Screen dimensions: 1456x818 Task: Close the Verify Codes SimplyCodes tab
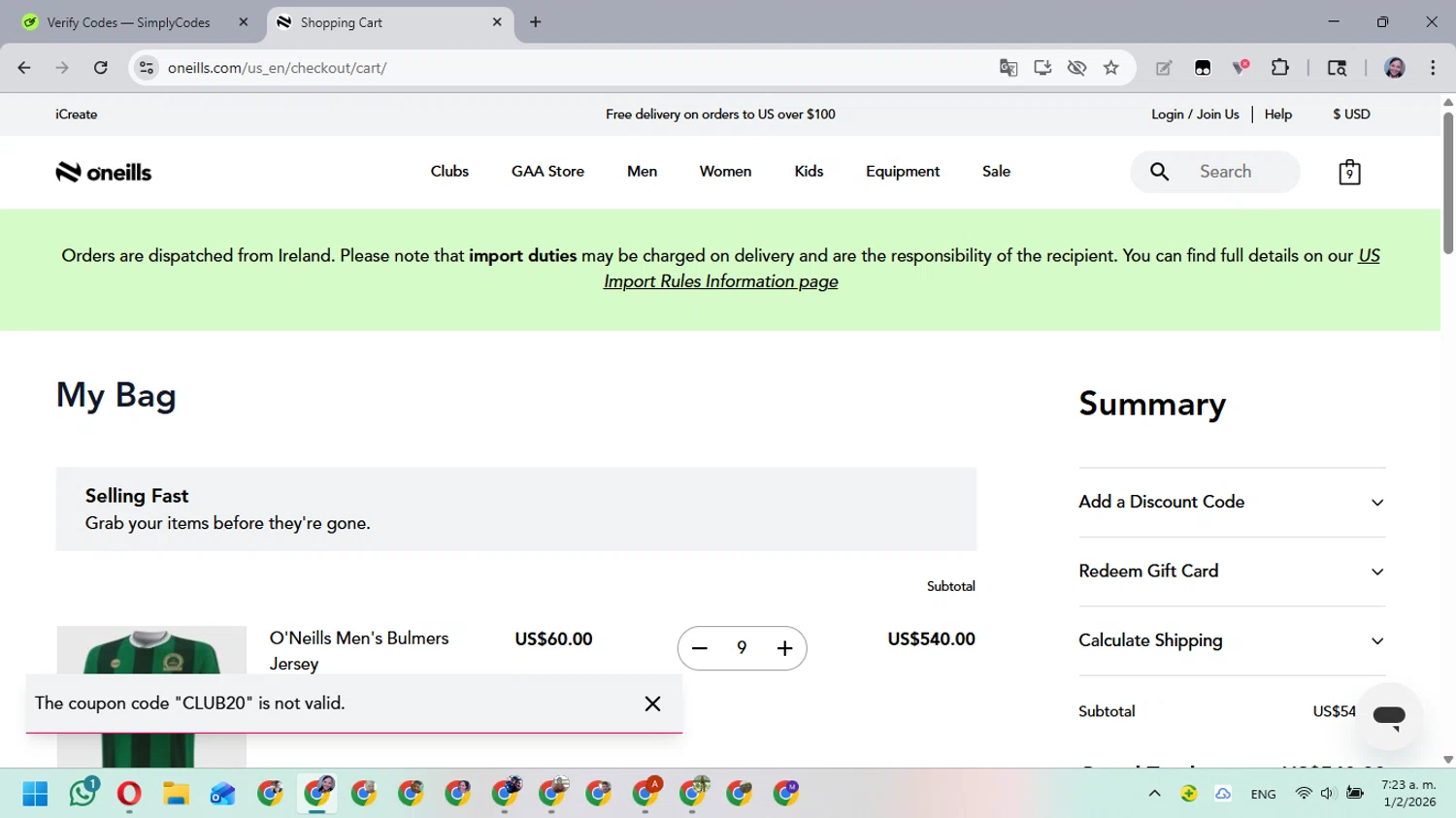(244, 22)
